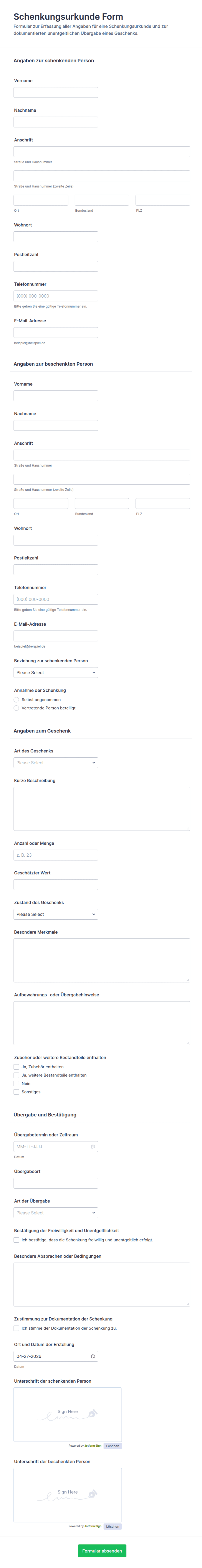Viewport: 202px width, 1568px height.
Task: Tick the 'Nein' checkbox under Zubehör
Action: click(17, 1083)
